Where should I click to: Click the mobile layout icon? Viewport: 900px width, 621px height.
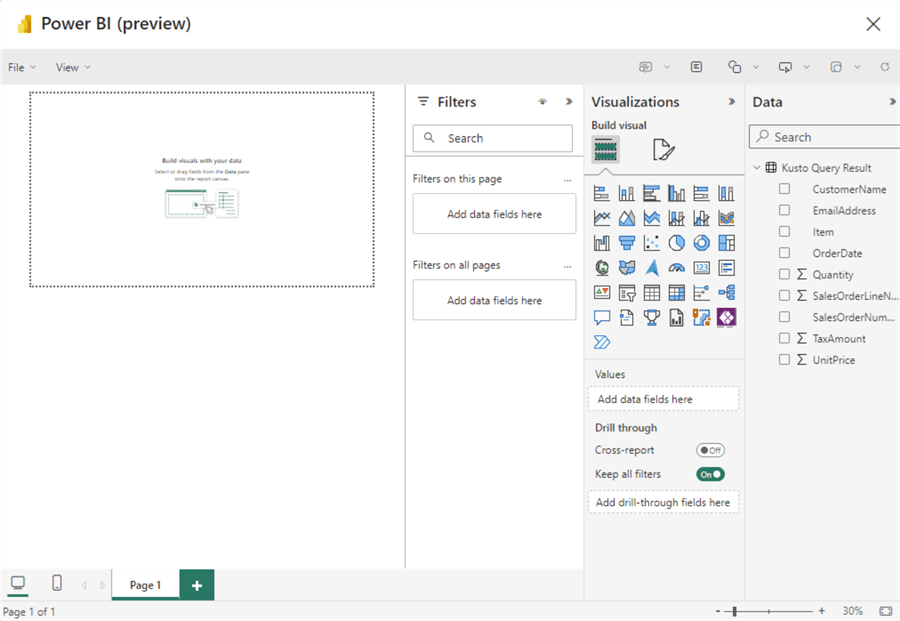(57, 583)
